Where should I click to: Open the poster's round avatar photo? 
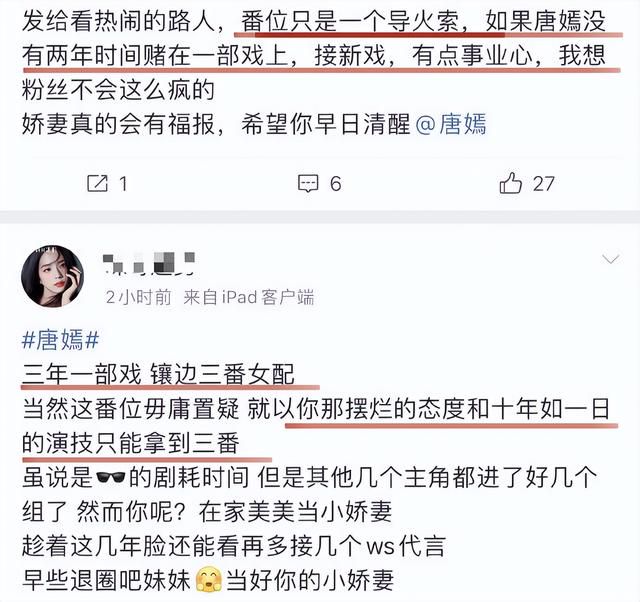52,276
